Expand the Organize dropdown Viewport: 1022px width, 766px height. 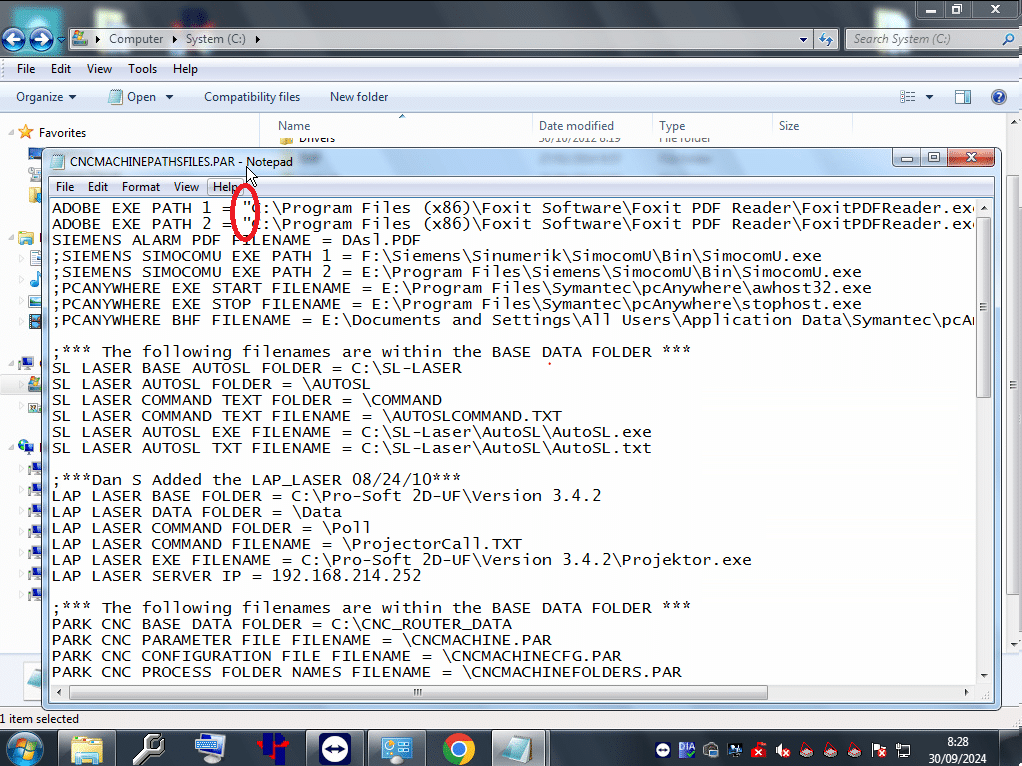point(46,97)
